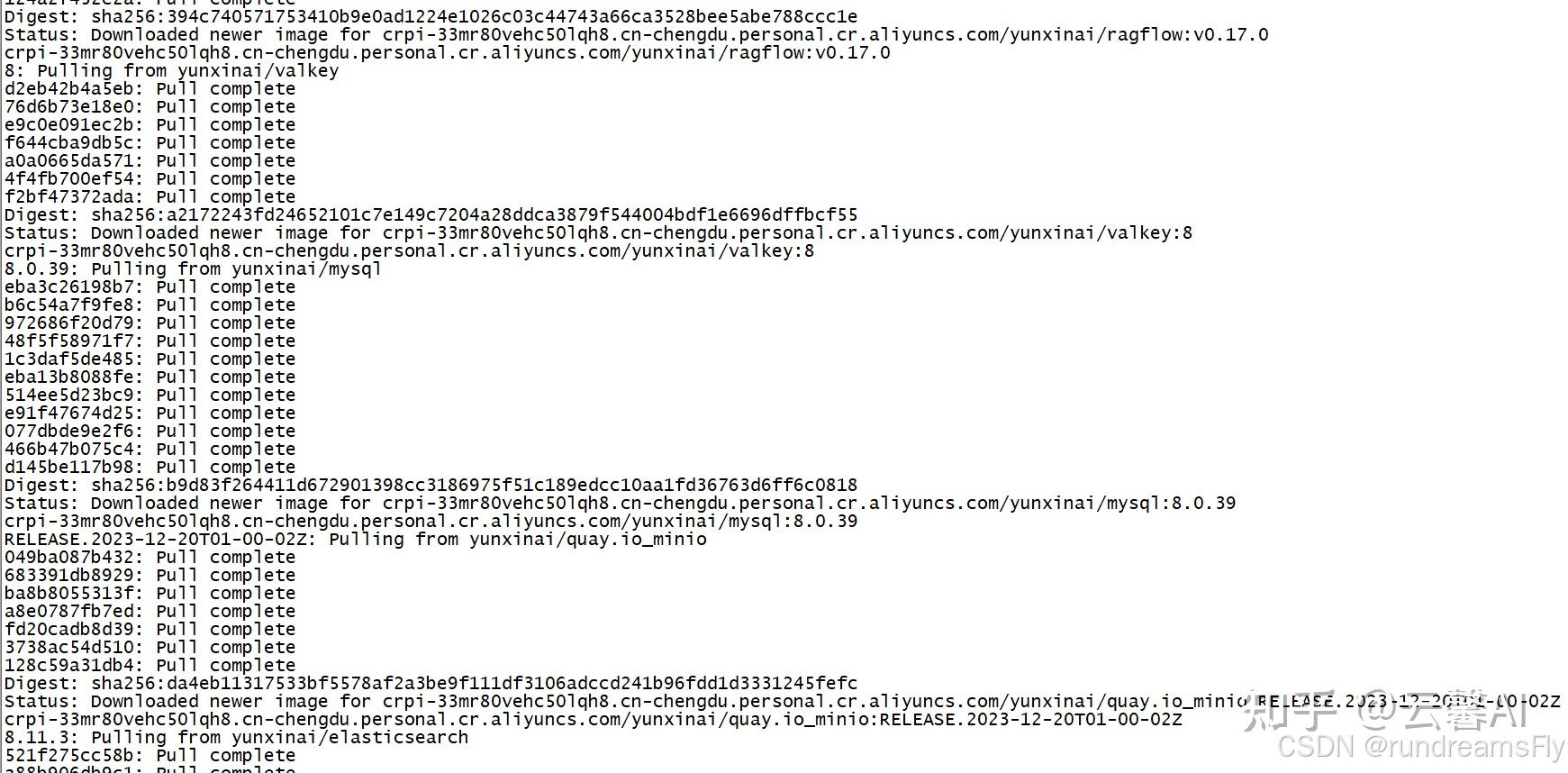Viewport: 1568px width, 773px height.
Task: Click the '8.0.39: Pulling from yunxinai/mysql' line
Action: tap(193, 269)
